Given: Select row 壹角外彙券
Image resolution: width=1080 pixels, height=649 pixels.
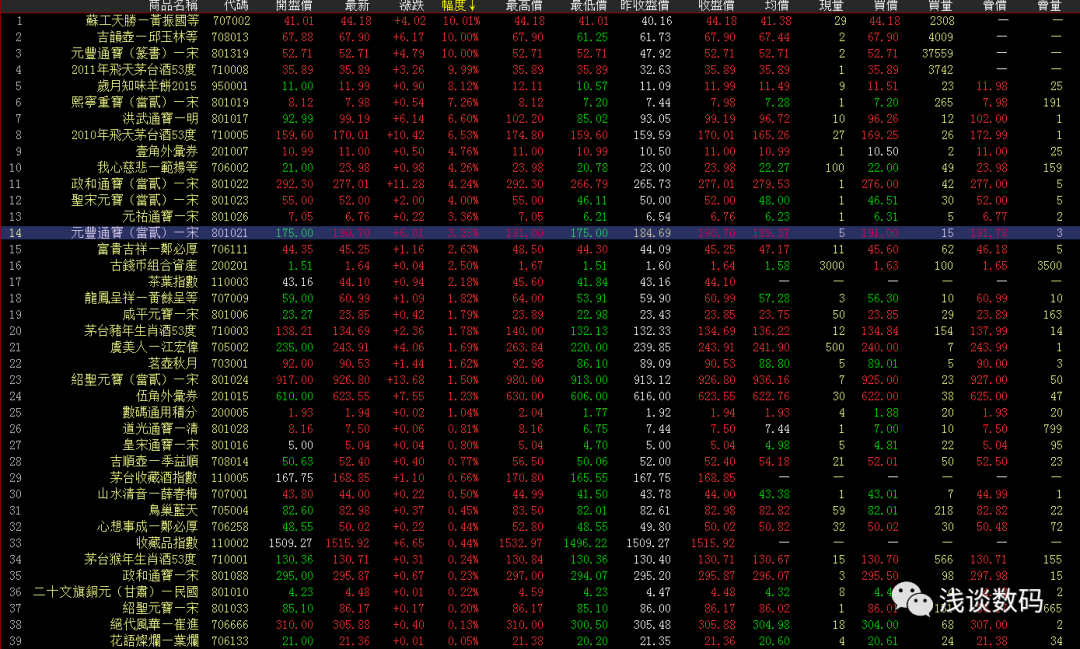Looking at the screenshot, I should tap(540, 152).
